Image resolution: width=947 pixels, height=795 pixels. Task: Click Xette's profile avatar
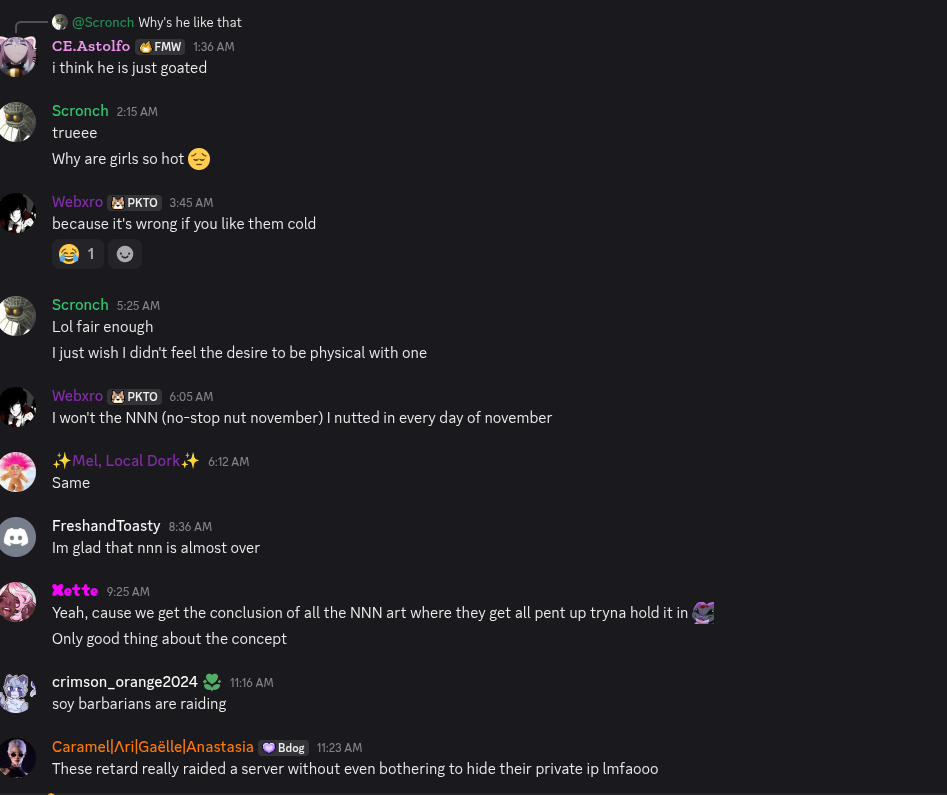pyautogui.click(x=17, y=602)
